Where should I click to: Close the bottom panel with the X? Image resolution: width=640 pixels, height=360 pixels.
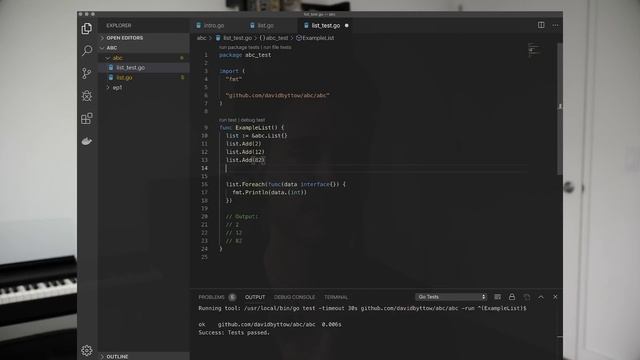click(x=555, y=297)
